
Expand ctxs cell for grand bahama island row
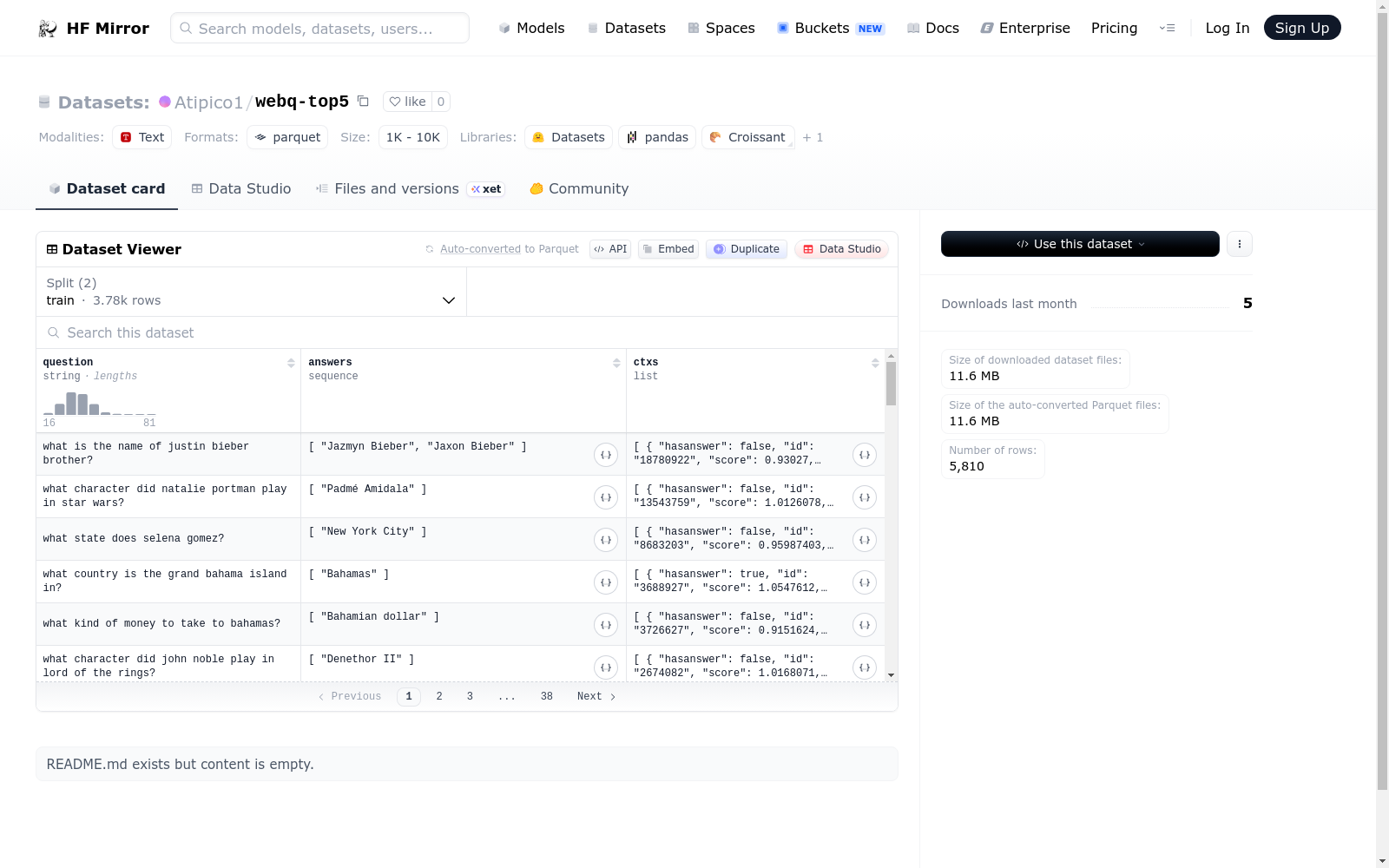pos(865,582)
